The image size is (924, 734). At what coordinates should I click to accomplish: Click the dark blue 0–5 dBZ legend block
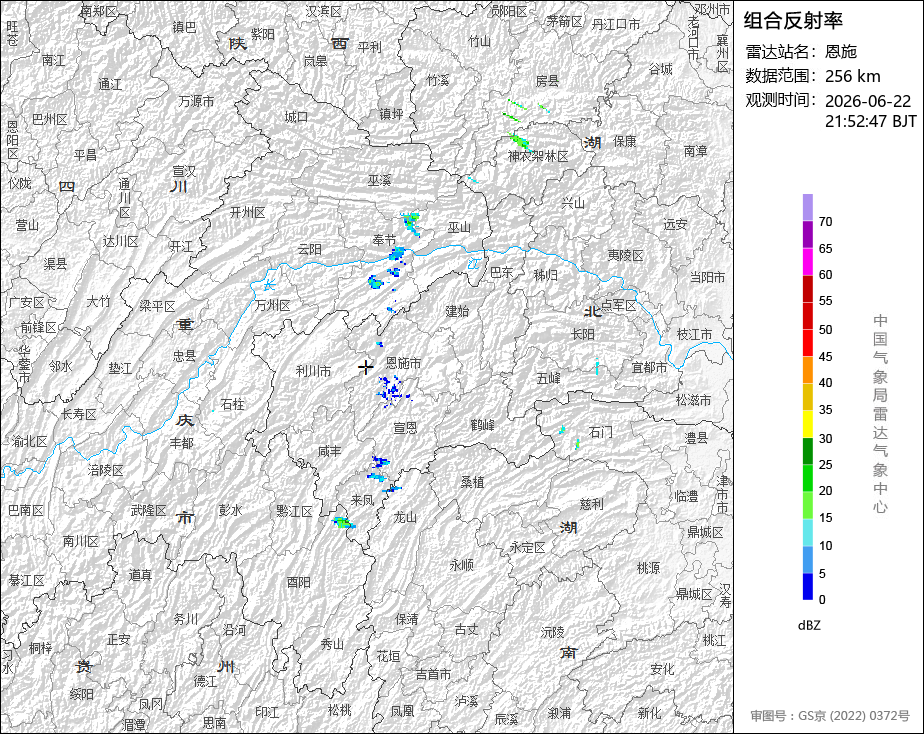point(807,587)
